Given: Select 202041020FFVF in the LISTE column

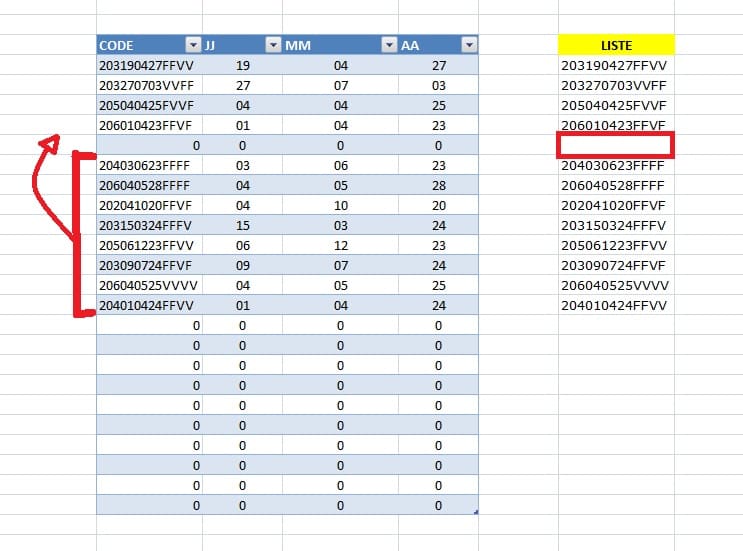Looking at the screenshot, I should click(x=614, y=205).
